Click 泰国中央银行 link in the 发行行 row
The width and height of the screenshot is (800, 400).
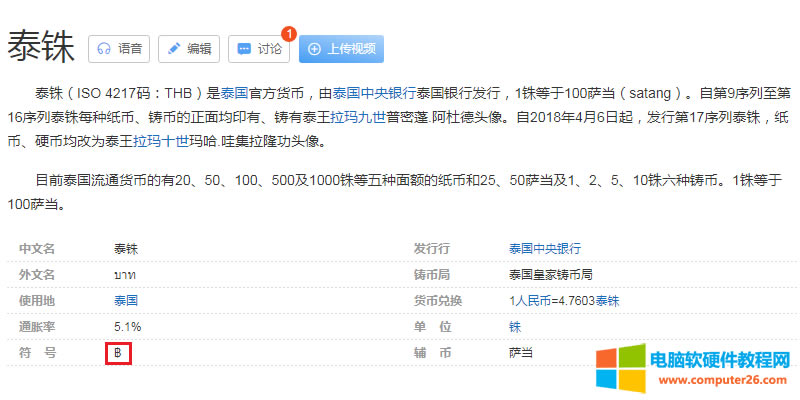[x=544, y=248]
